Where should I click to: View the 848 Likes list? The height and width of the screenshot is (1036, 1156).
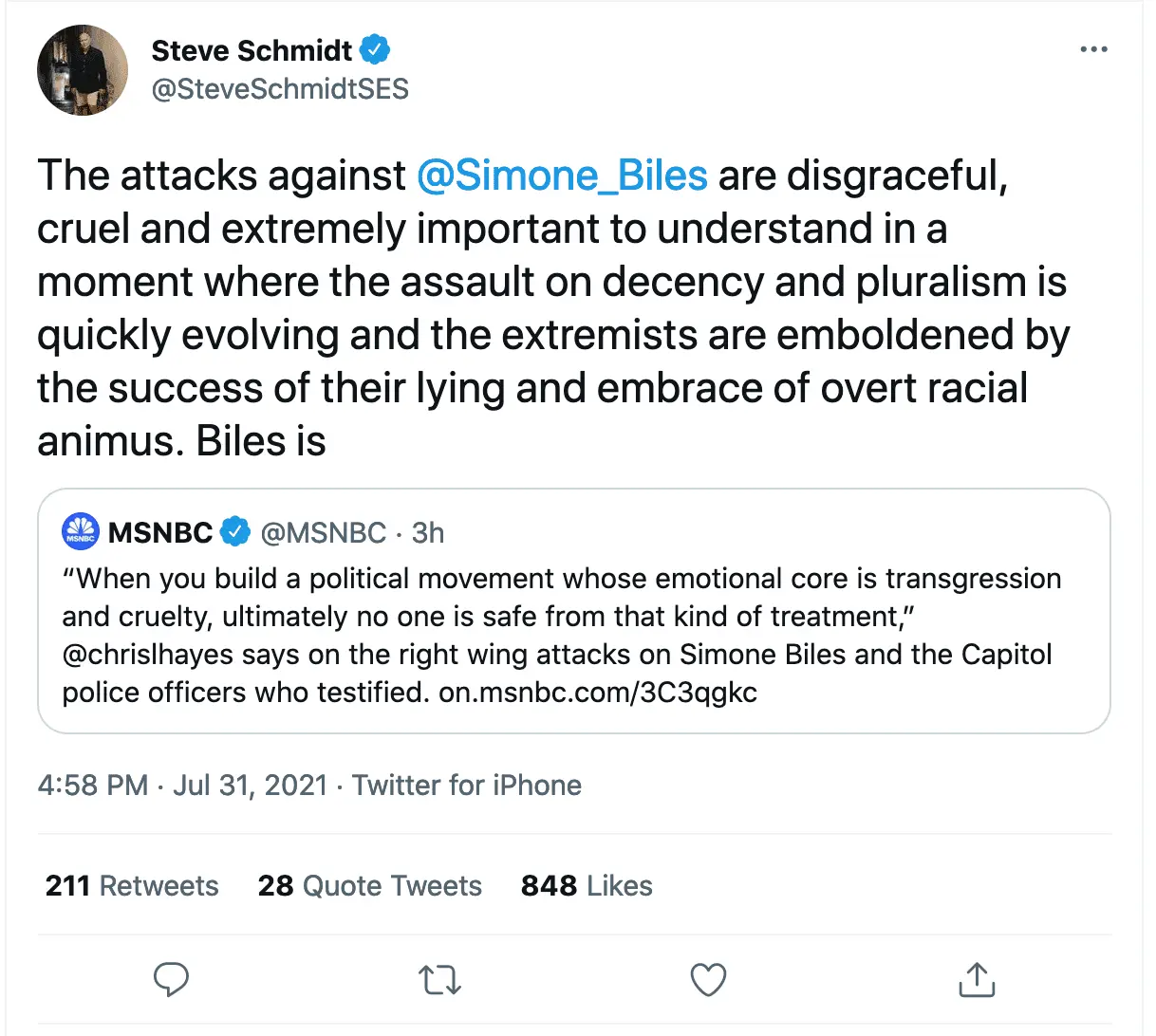587,885
